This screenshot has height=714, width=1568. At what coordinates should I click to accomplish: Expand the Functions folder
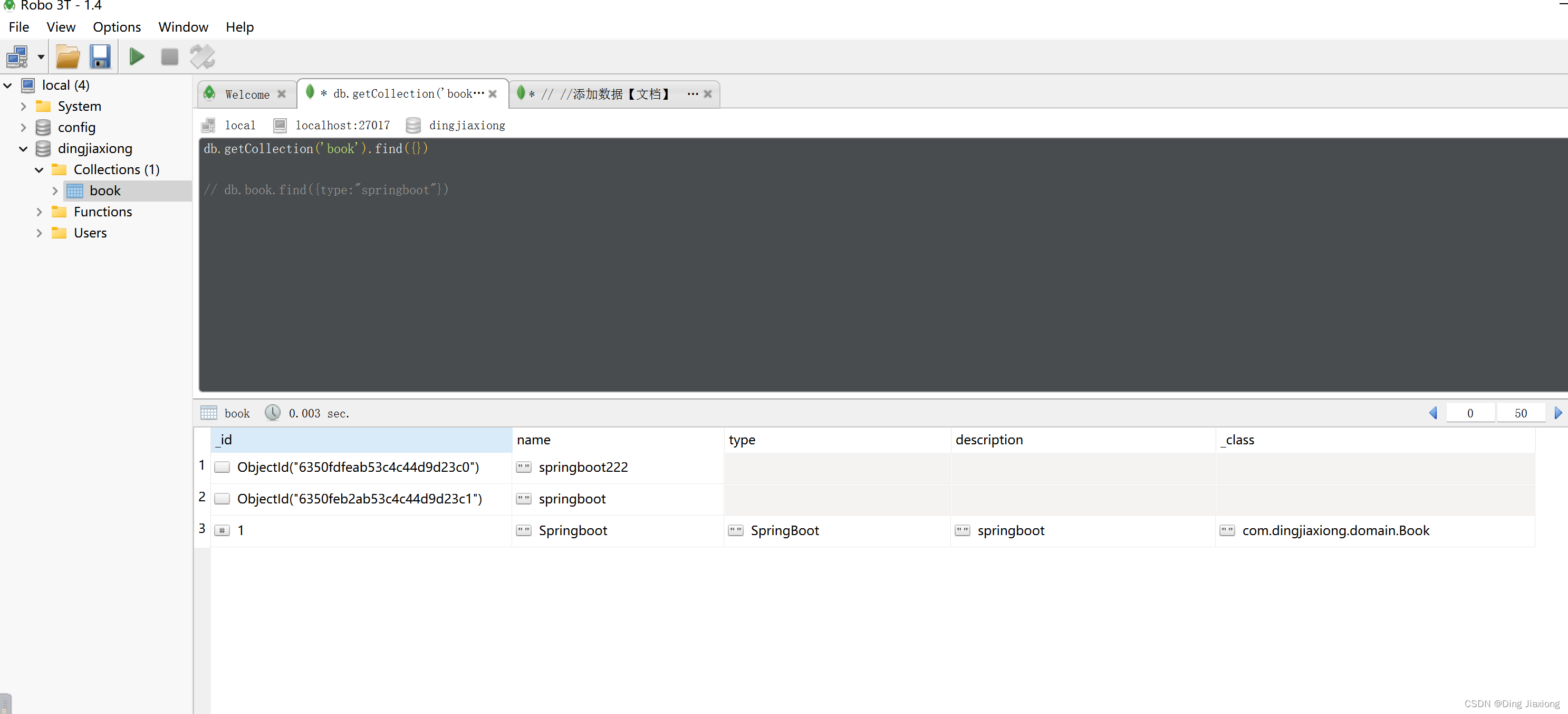[40, 212]
